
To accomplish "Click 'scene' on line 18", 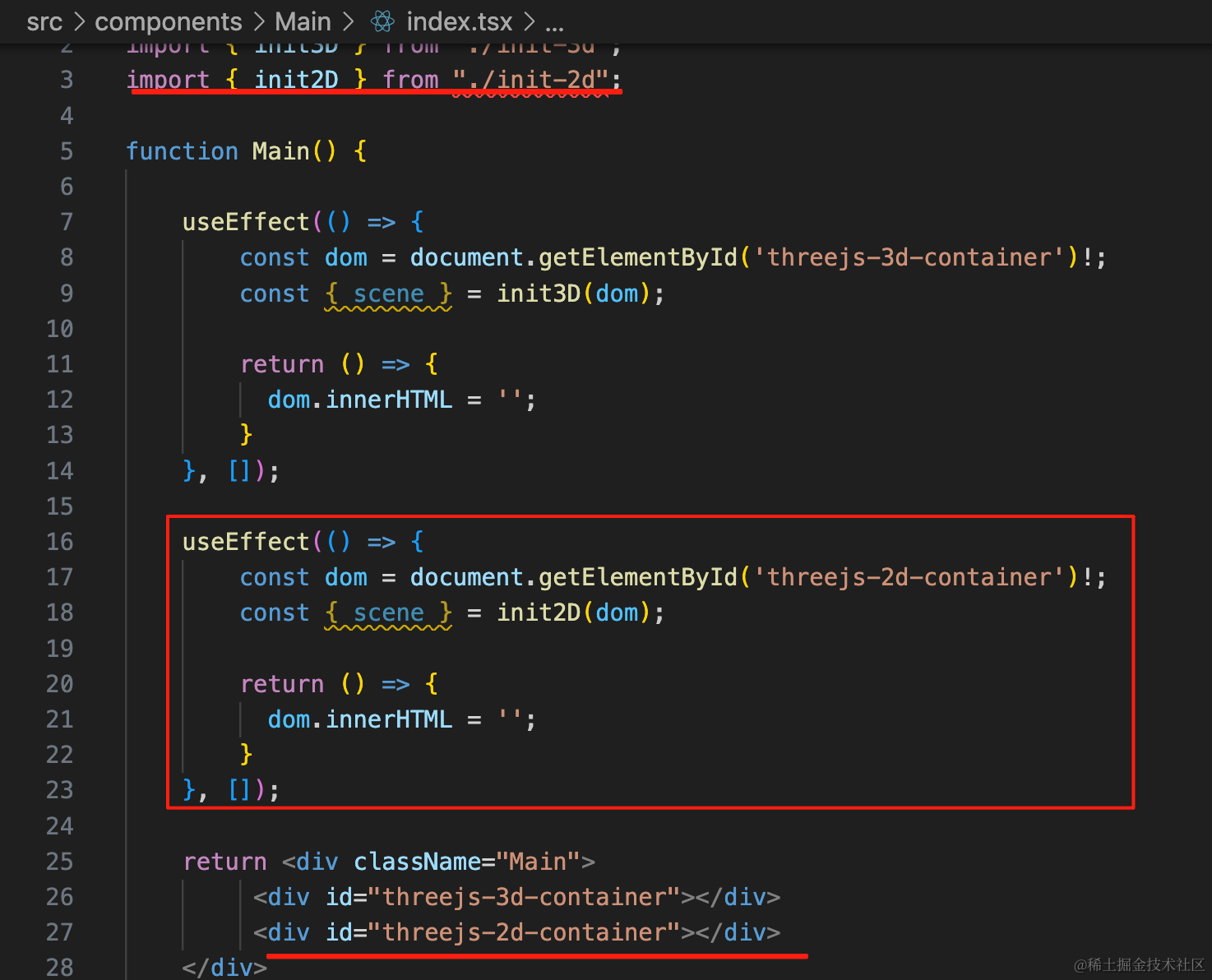I will tap(389, 612).
